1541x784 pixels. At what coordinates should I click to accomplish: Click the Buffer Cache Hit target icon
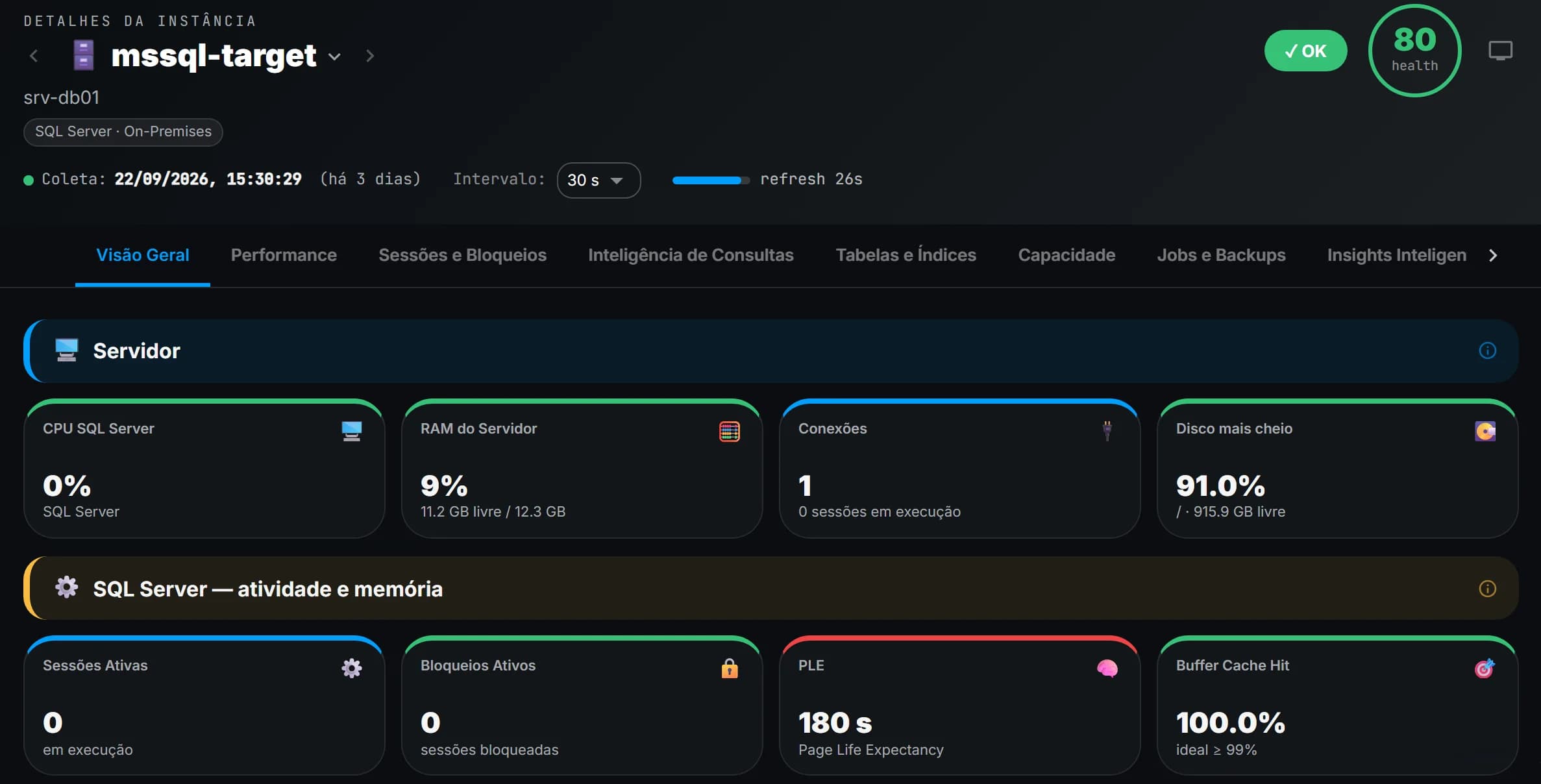click(1485, 668)
